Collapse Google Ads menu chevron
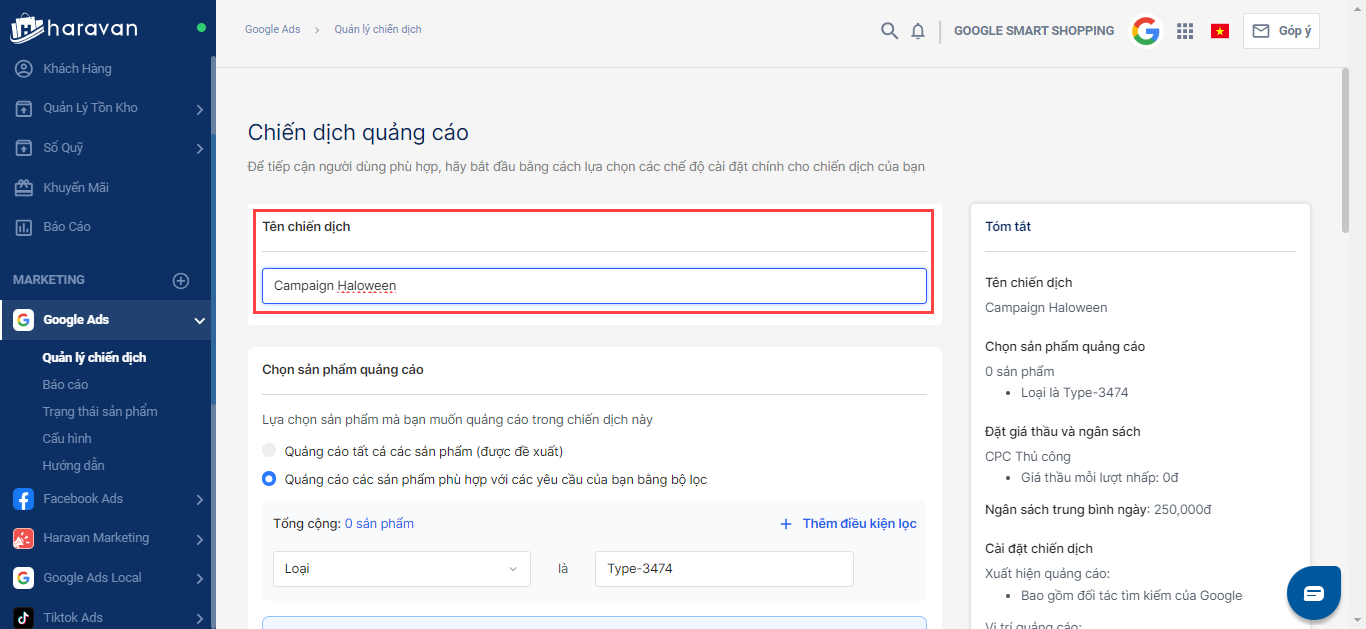 [x=200, y=321]
